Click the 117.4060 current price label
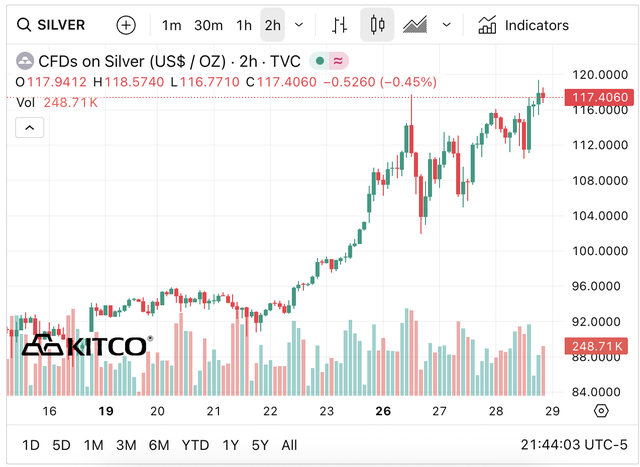 (x=596, y=97)
